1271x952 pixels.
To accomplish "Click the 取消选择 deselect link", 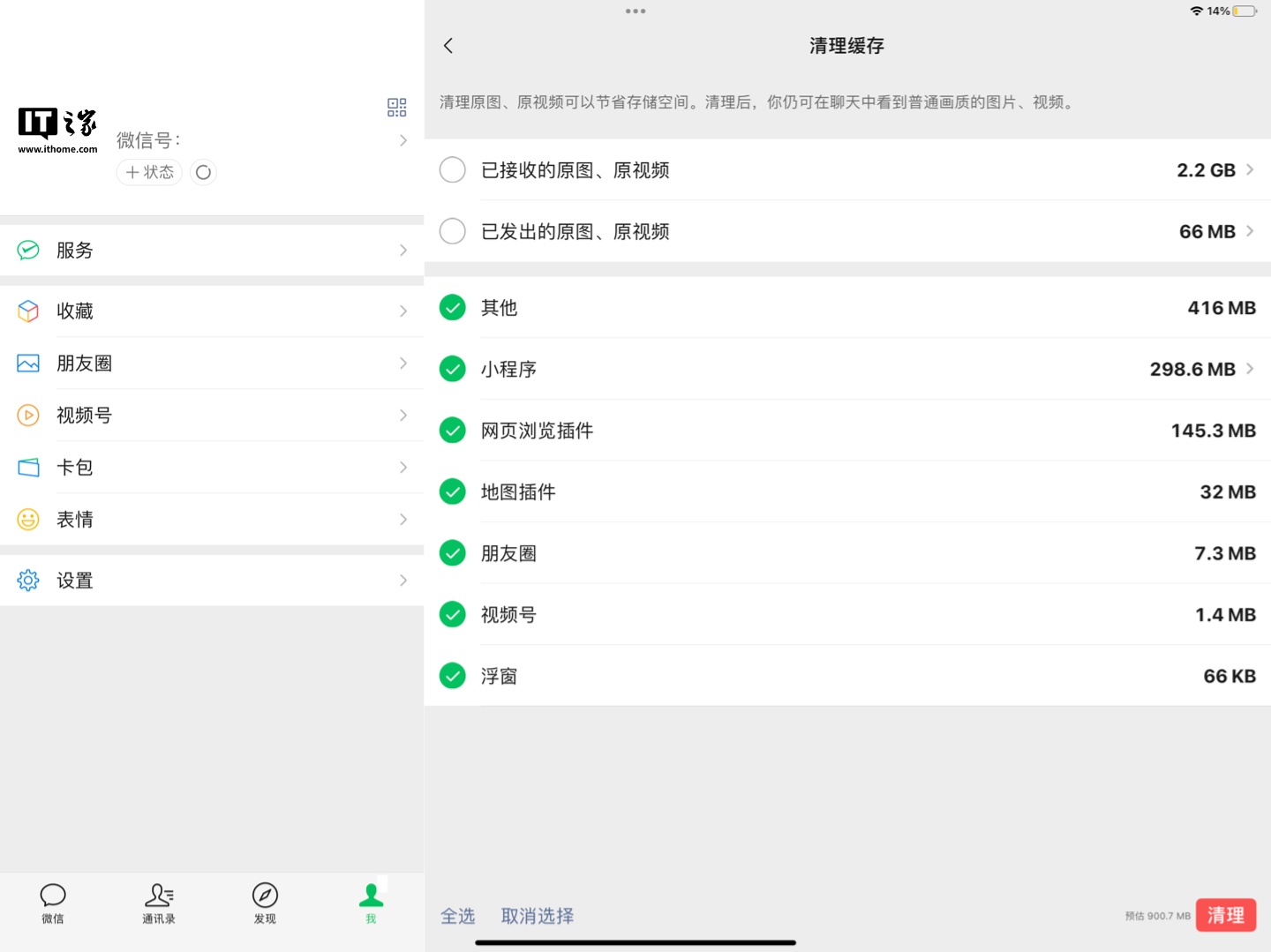I will pos(538,917).
